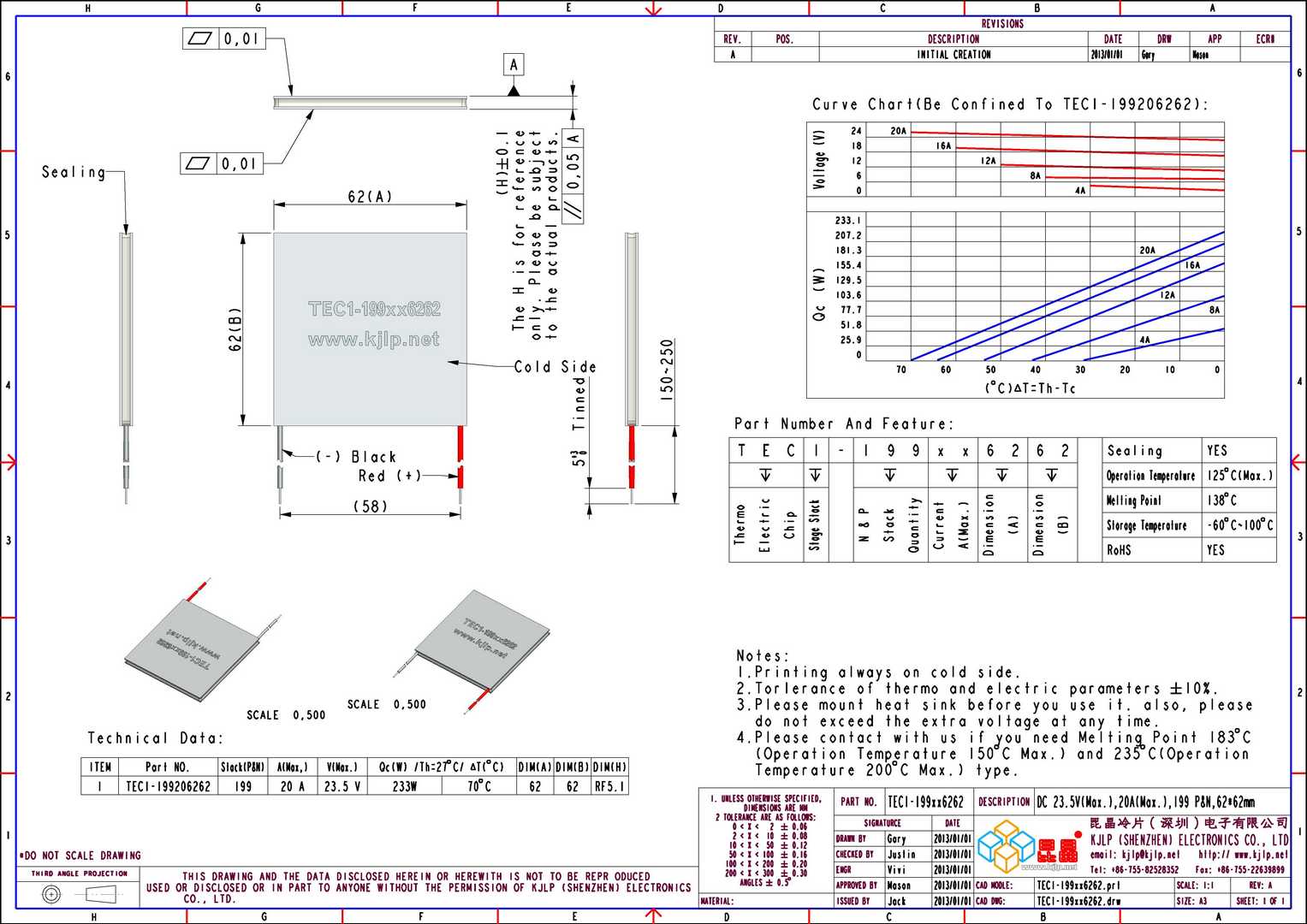Click the 129.5 value on Qc axis
The width and height of the screenshot is (1307, 924).
pos(848,281)
